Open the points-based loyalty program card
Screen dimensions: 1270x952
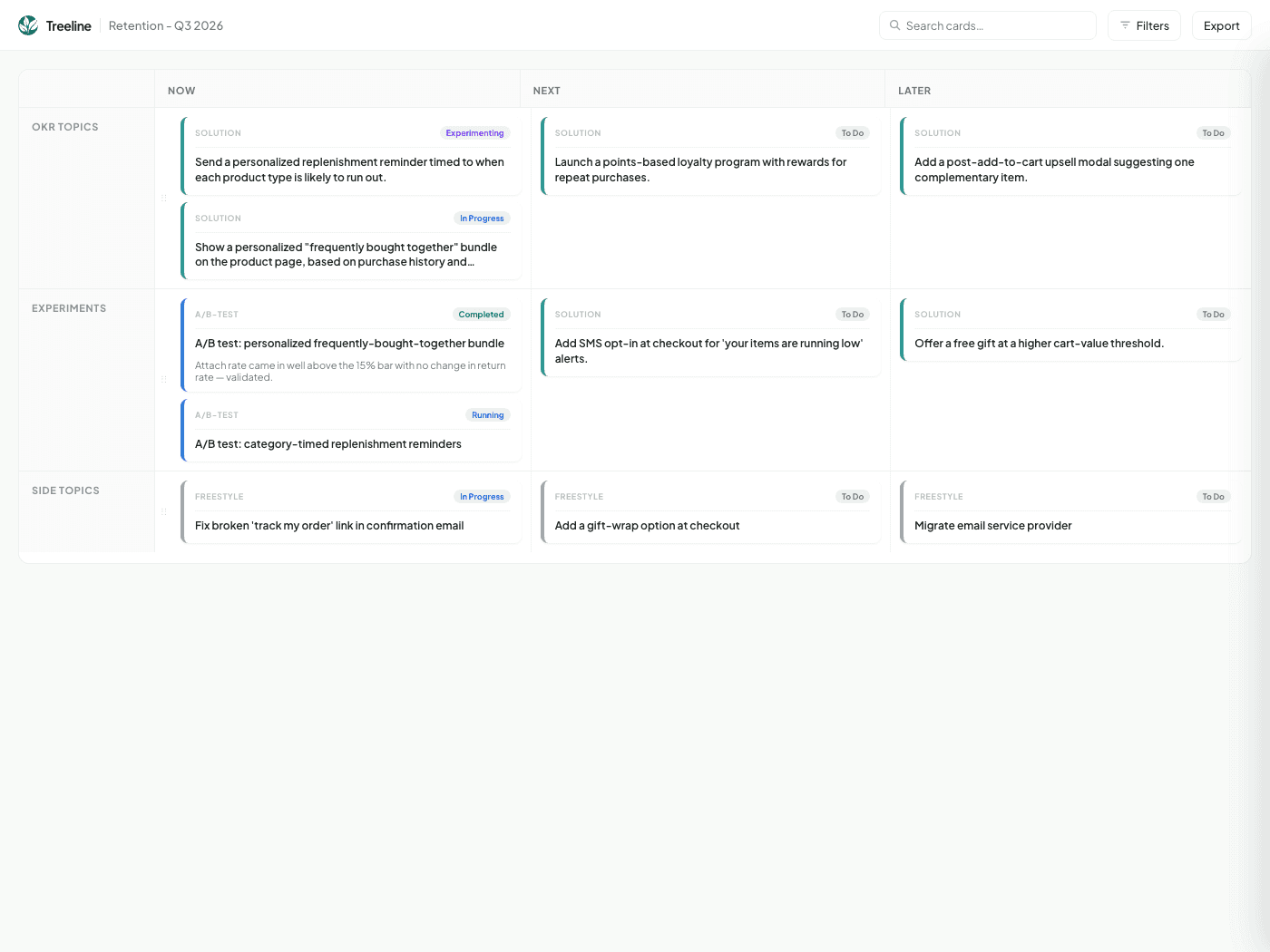tap(711, 156)
